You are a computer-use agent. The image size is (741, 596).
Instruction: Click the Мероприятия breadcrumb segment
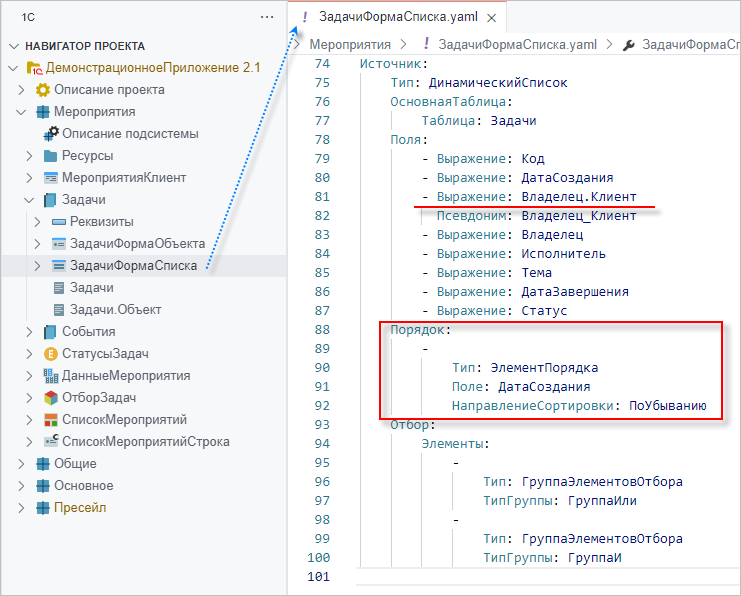click(350, 45)
